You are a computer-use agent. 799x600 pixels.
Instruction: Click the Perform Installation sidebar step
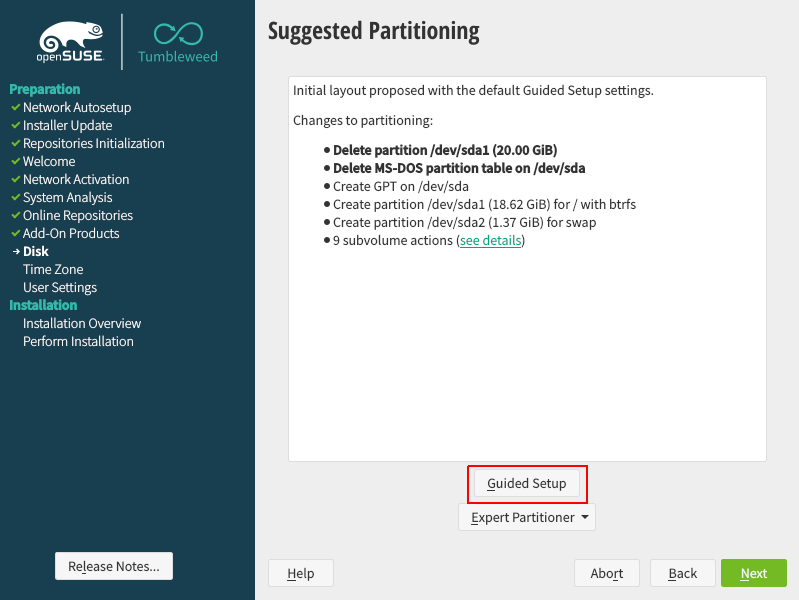78,341
